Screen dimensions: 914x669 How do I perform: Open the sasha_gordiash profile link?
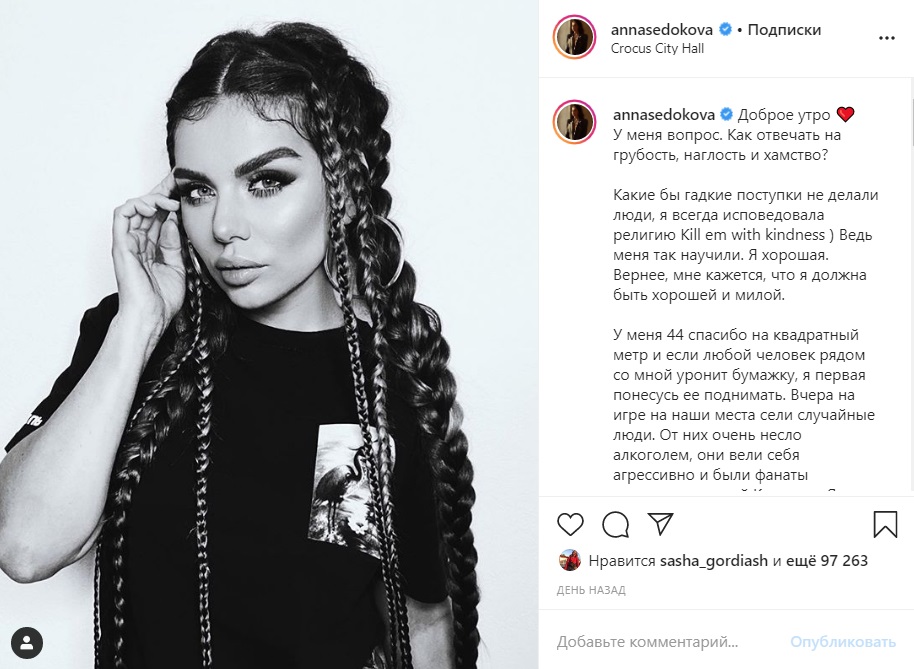click(713, 561)
